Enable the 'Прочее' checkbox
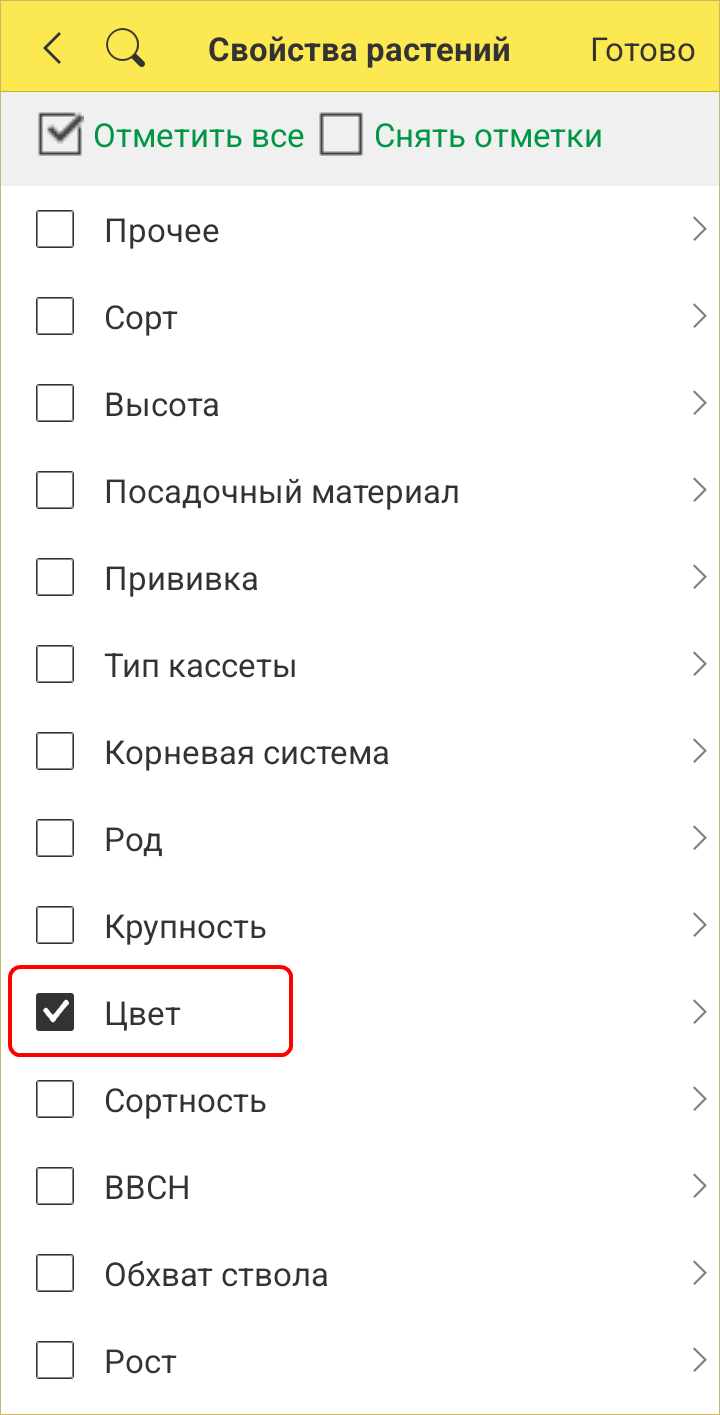This screenshot has width=720, height=1415. (55, 229)
